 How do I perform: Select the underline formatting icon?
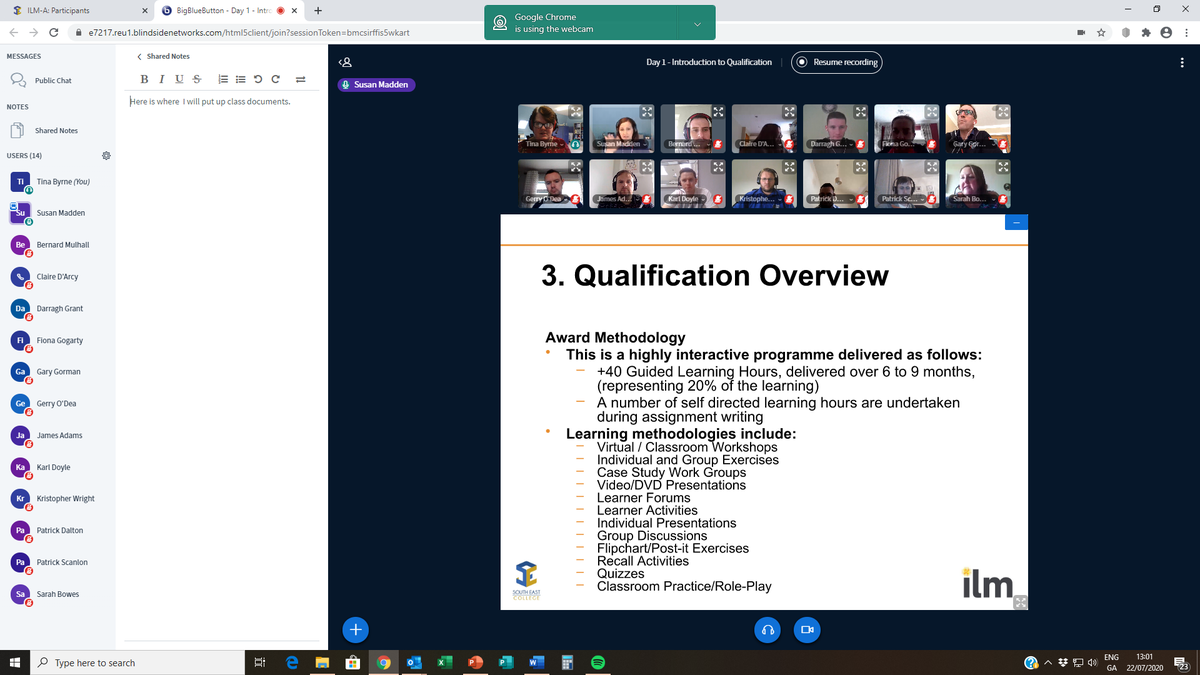click(178, 79)
